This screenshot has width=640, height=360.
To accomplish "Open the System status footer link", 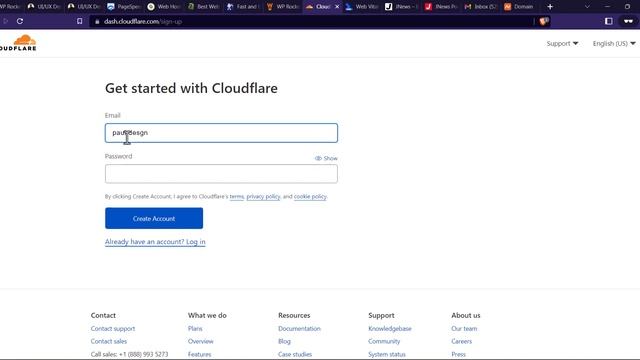I will click(x=387, y=354).
